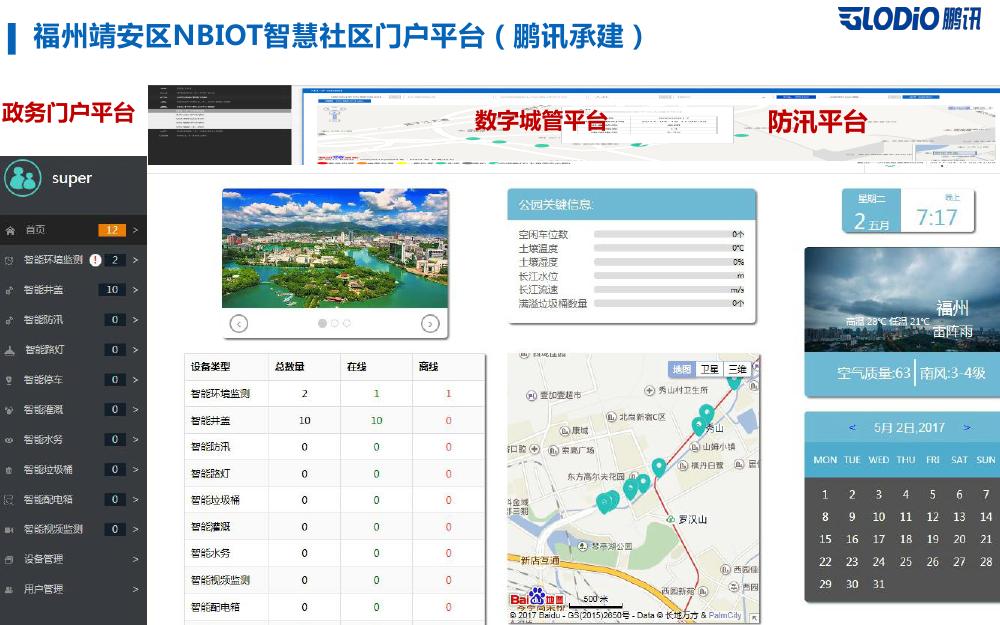Show next image with carousel right arrow
1000x625 pixels.
(x=430, y=323)
